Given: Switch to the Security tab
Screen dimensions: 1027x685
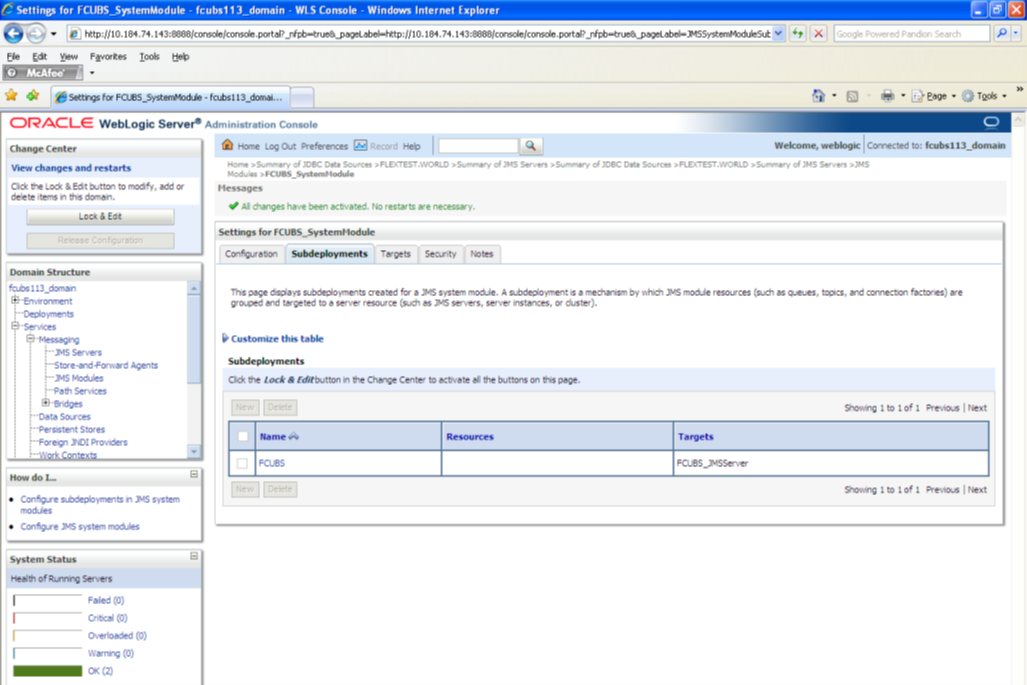Looking at the screenshot, I should pyautogui.click(x=440, y=254).
